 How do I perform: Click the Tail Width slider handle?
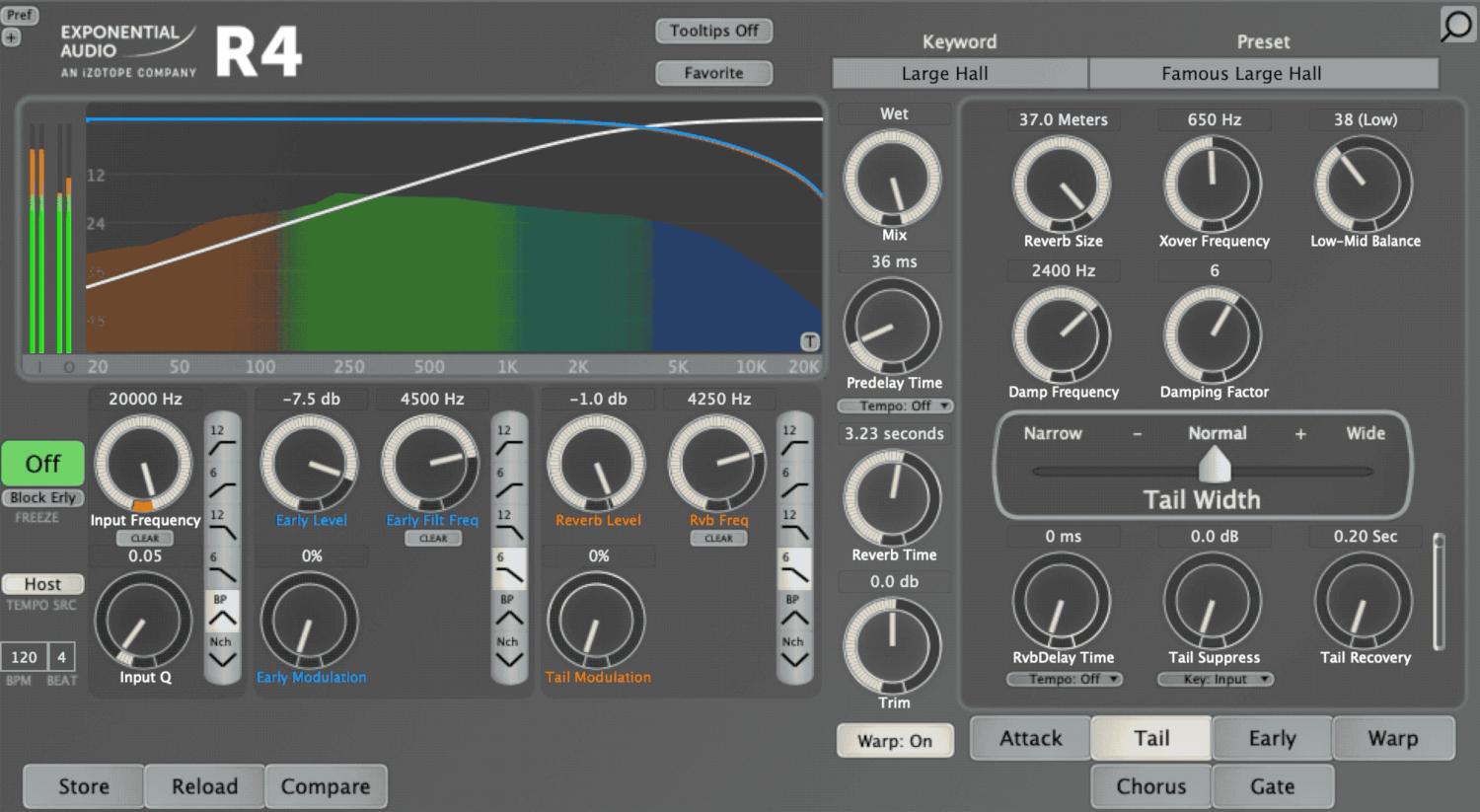(x=1214, y=464)
